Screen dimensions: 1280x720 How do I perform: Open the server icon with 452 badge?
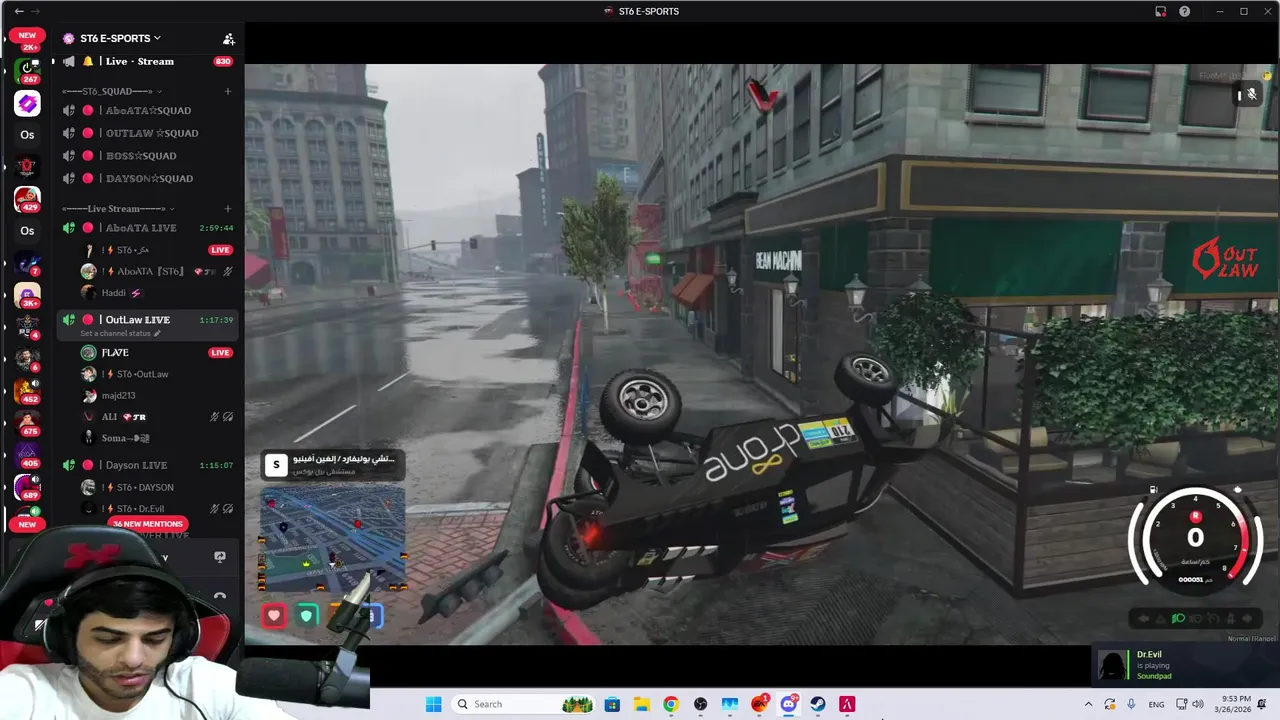click(27, 391)
